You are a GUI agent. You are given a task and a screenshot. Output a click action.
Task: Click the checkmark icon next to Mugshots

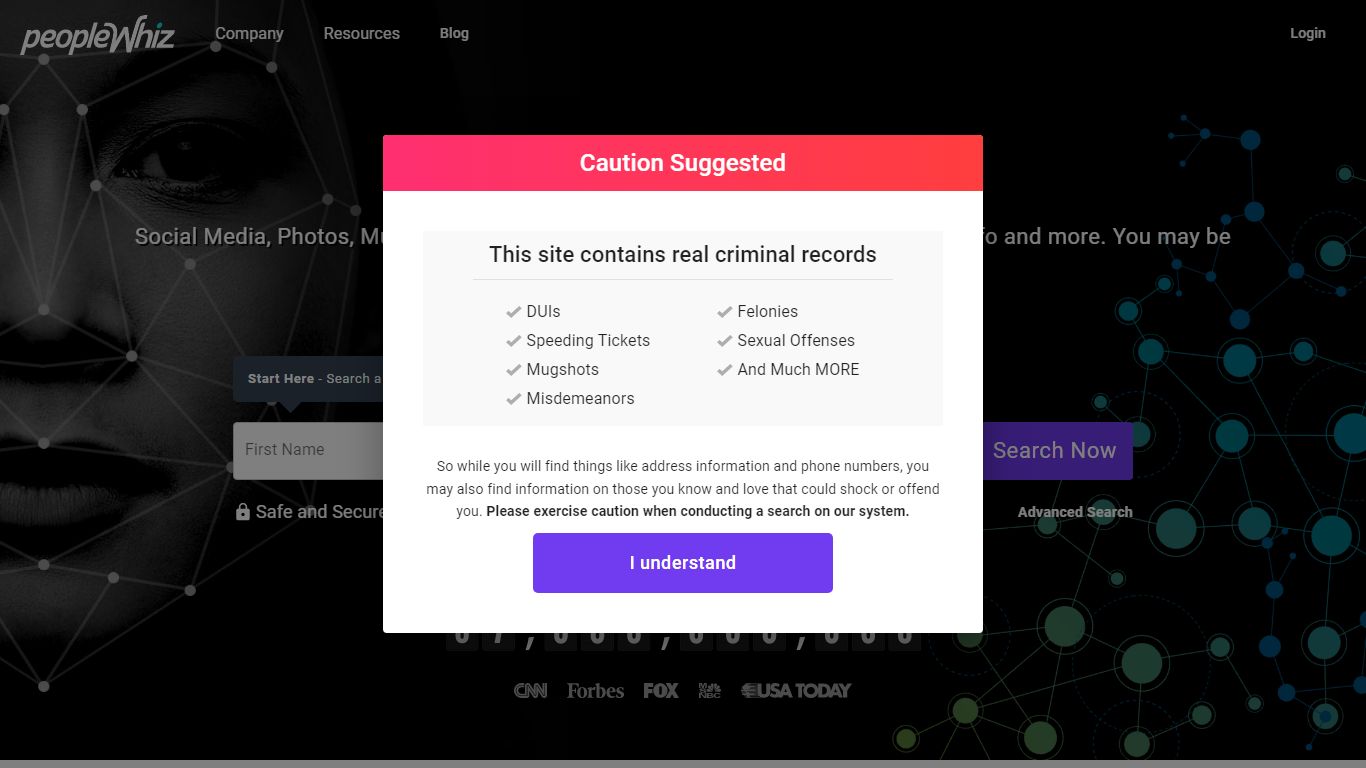[514, 370]
